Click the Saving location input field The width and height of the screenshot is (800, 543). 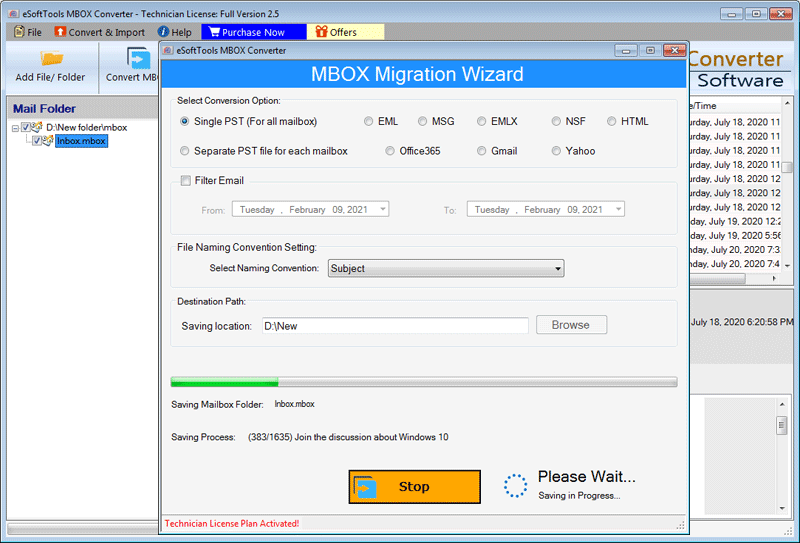(x=395, y=326)
